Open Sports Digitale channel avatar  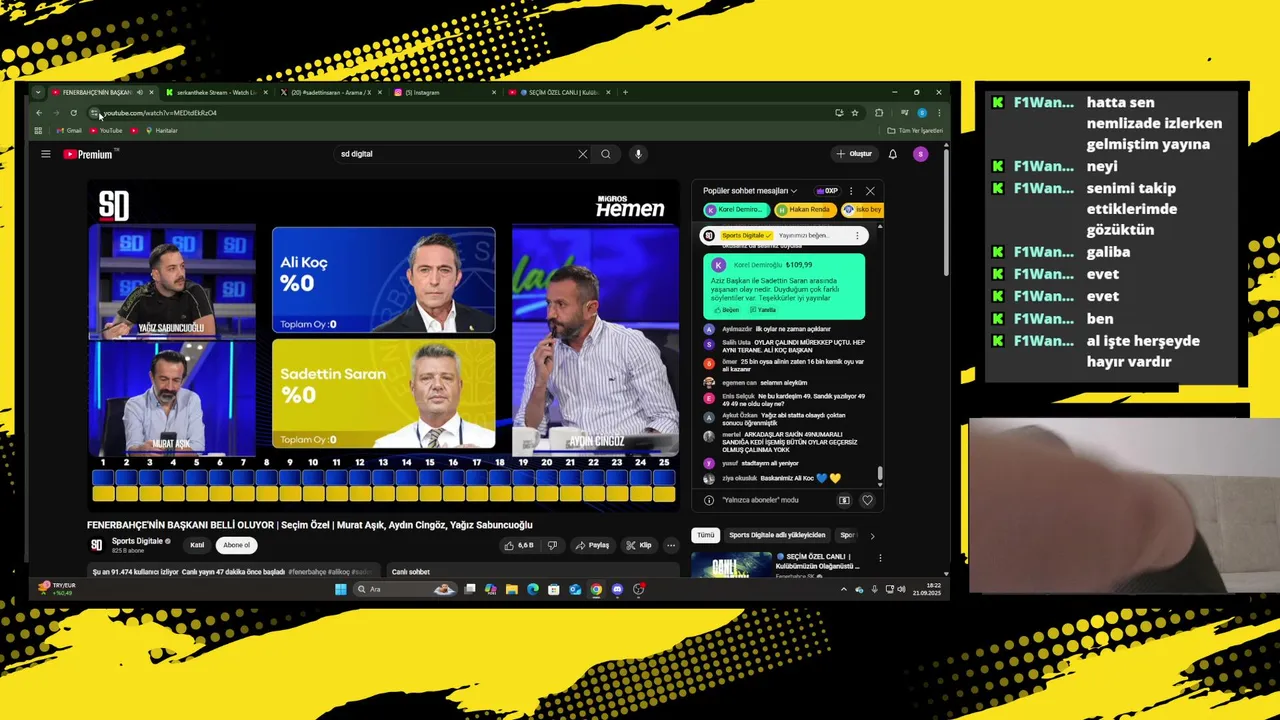(96, 545)
